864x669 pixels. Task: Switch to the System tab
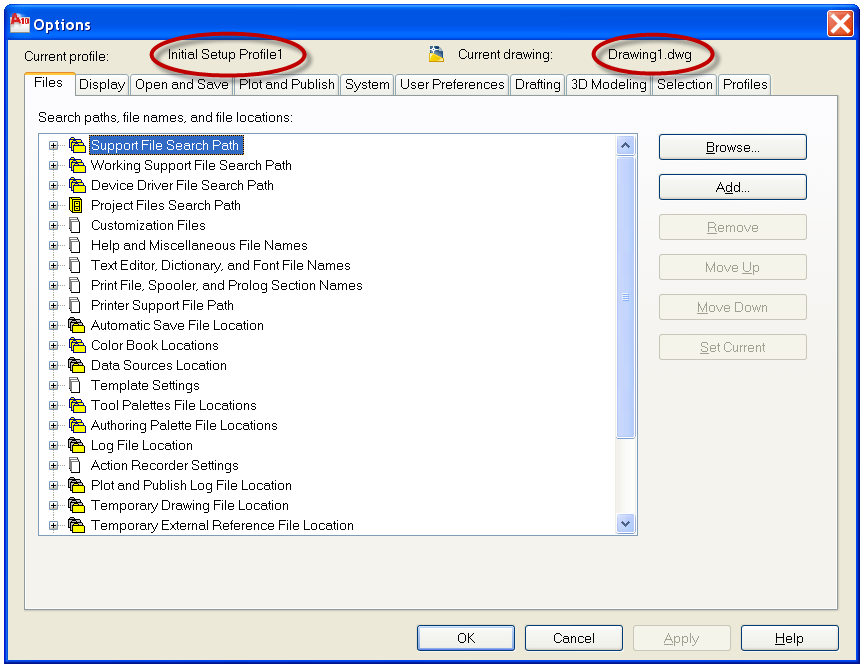click(x=367, y=85)
